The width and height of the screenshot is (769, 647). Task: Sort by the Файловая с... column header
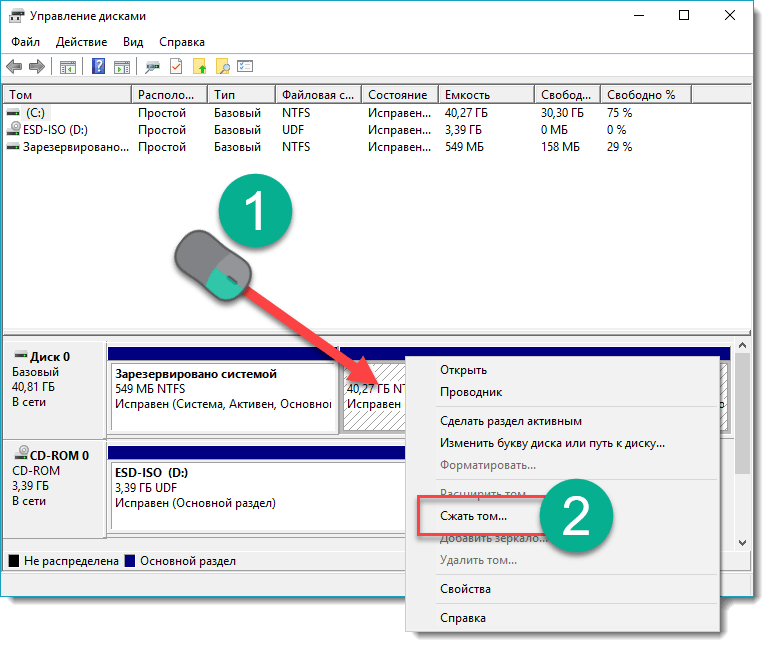pyautogui.click(x=319, y=95)
